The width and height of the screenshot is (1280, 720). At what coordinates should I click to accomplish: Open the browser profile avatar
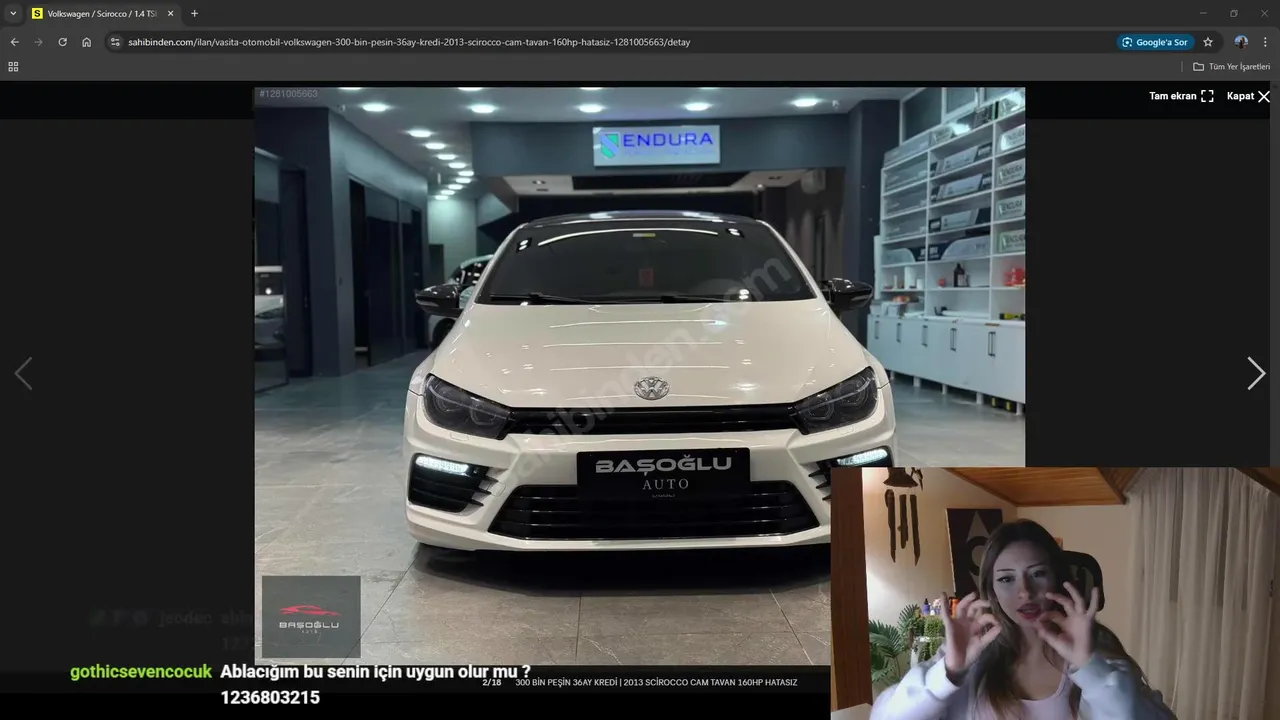(1241, 42)
